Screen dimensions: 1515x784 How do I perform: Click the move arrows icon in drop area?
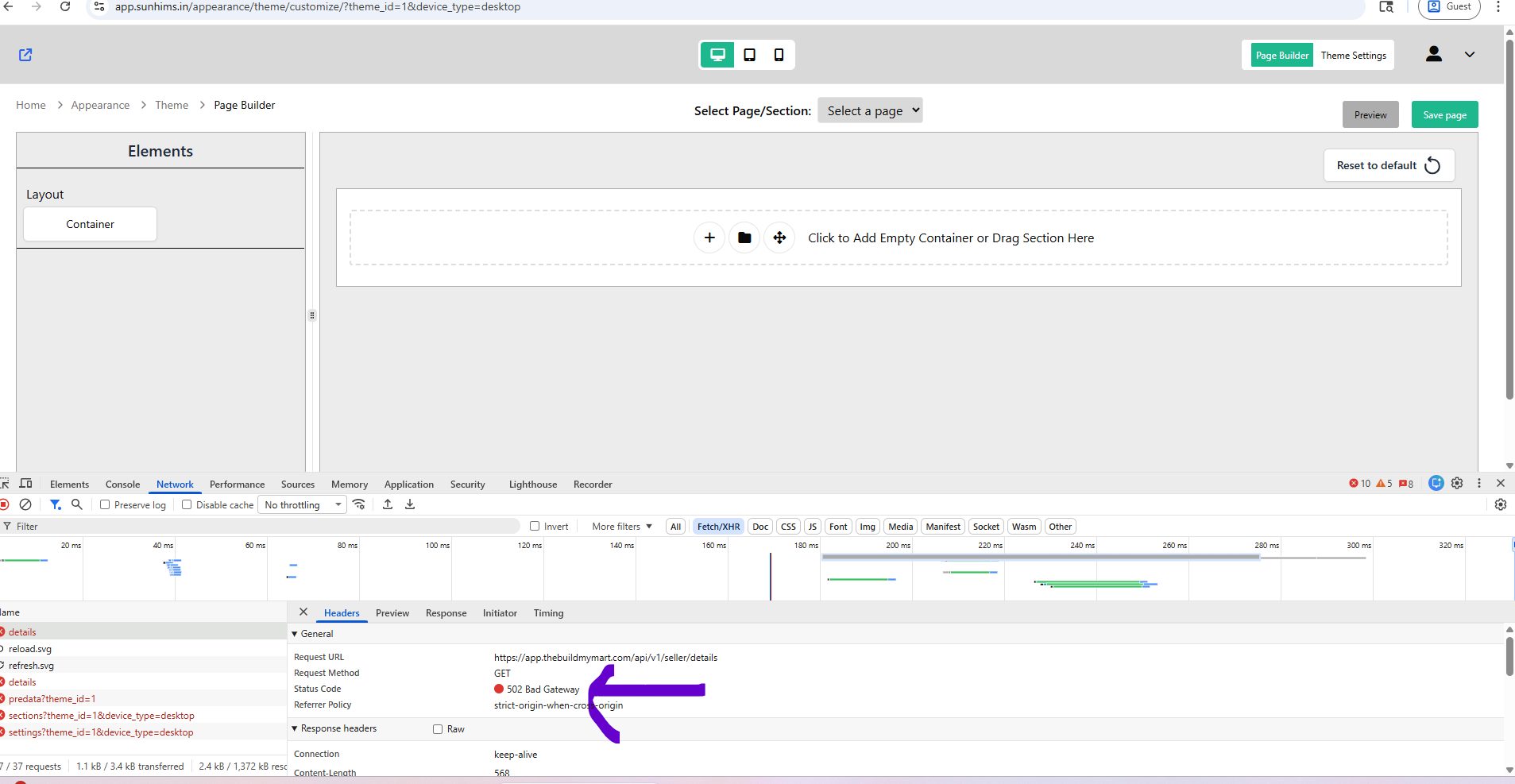[x=779, y=238]
